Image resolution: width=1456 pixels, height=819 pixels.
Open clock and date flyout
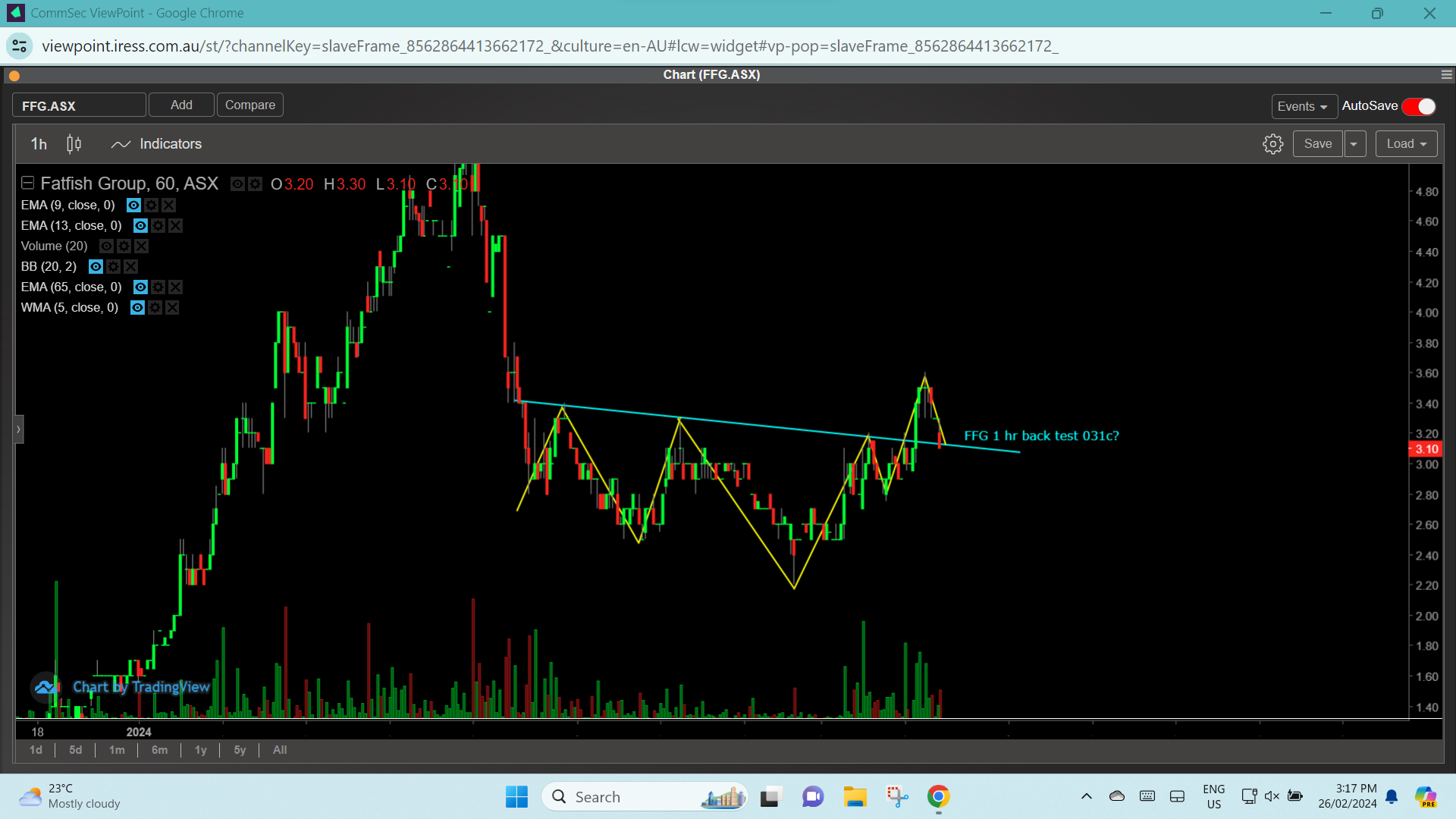[1348, 796]
